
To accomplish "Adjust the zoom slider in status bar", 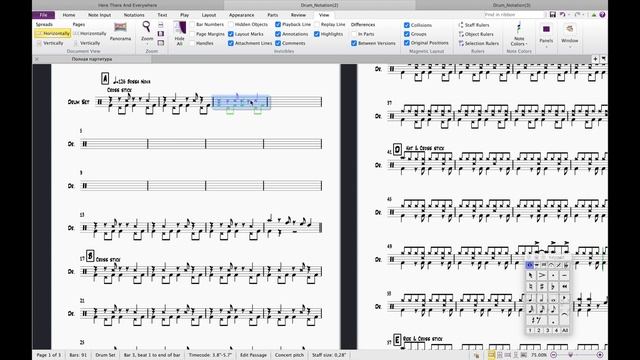I will [x=571, y=355].
